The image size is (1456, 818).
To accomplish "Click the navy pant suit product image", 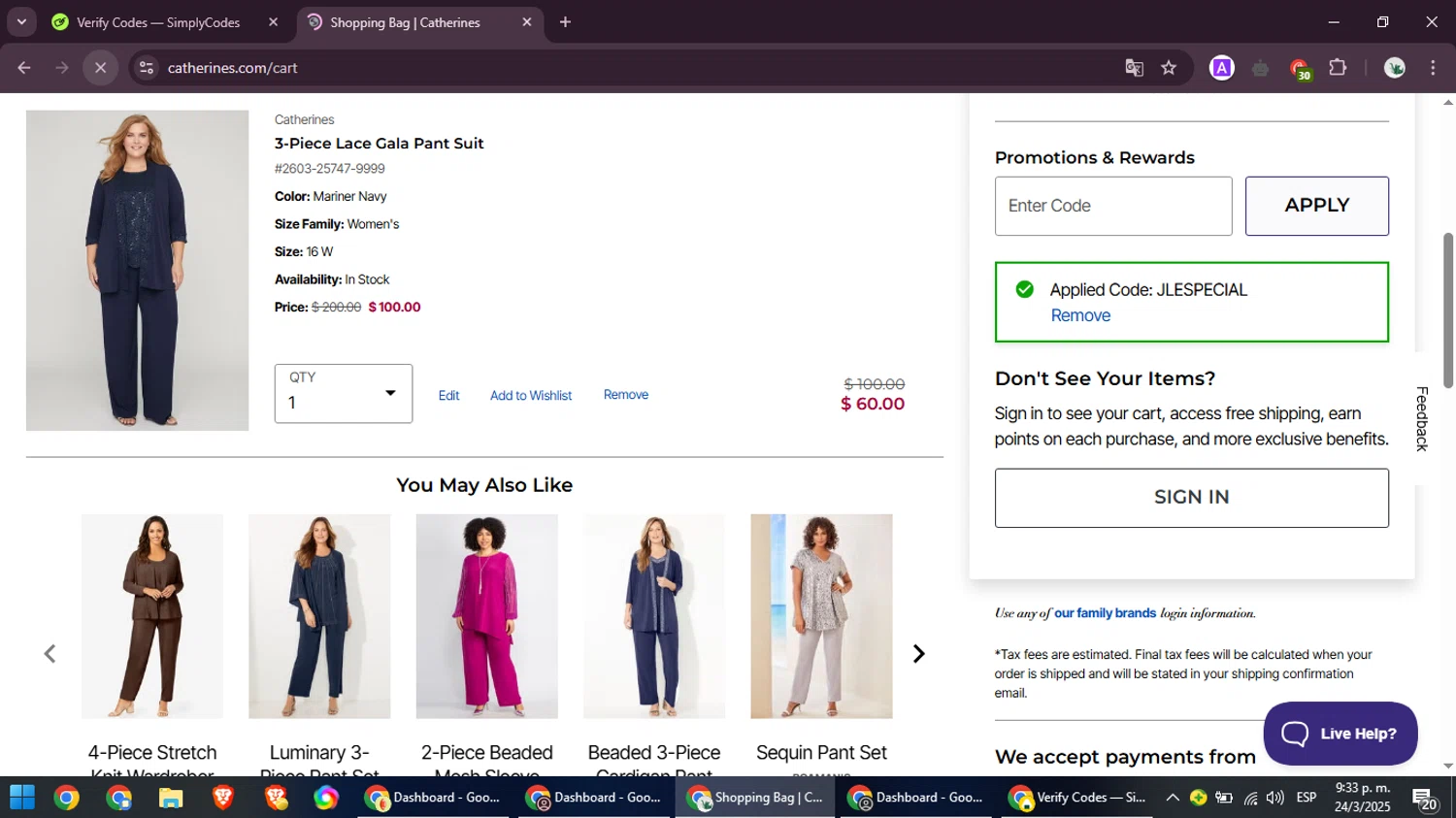I will pos(137,270).
